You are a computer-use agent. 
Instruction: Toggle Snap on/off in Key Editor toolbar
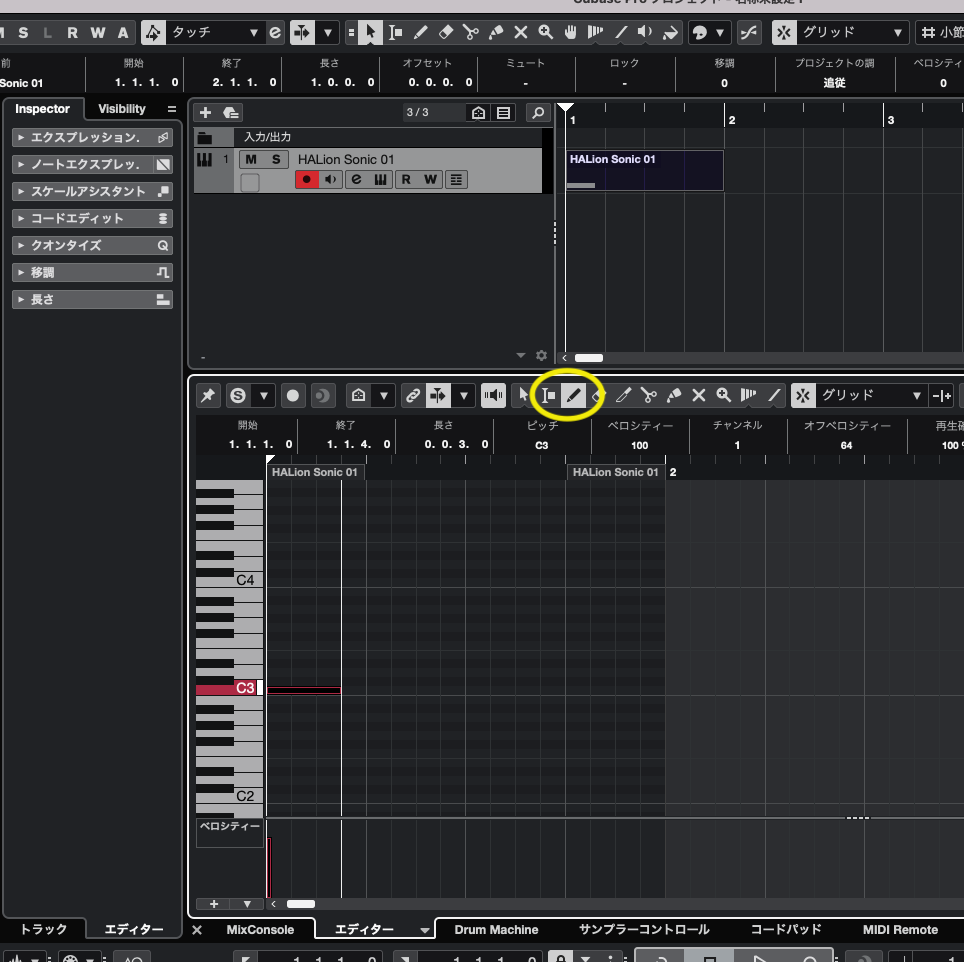coord(803,395)
